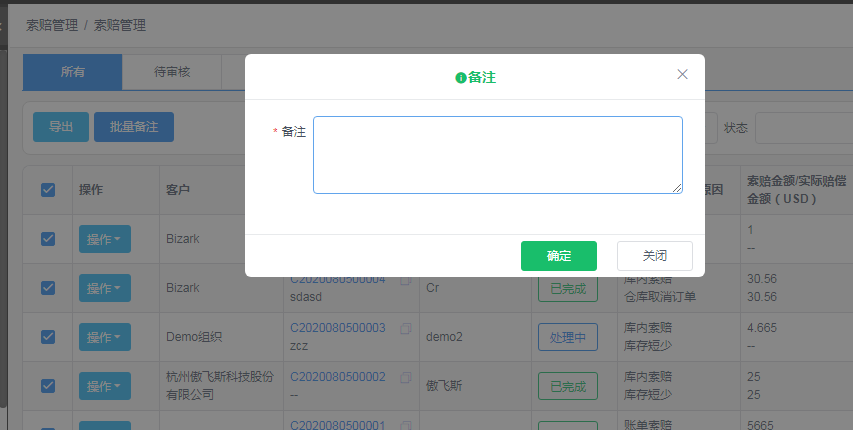Click the cell text demo2
This screenshot has height=430, width=853.
pyautogui.click(x=444, y=336)
